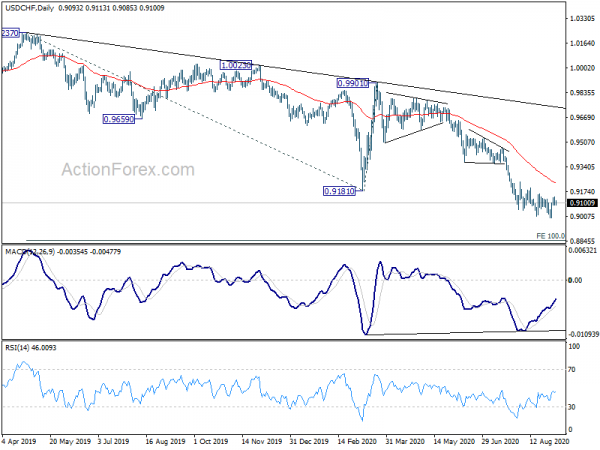Click the -0.010939 MACD scale value
This screenshot has height=450, width=600.
(583, 334)
